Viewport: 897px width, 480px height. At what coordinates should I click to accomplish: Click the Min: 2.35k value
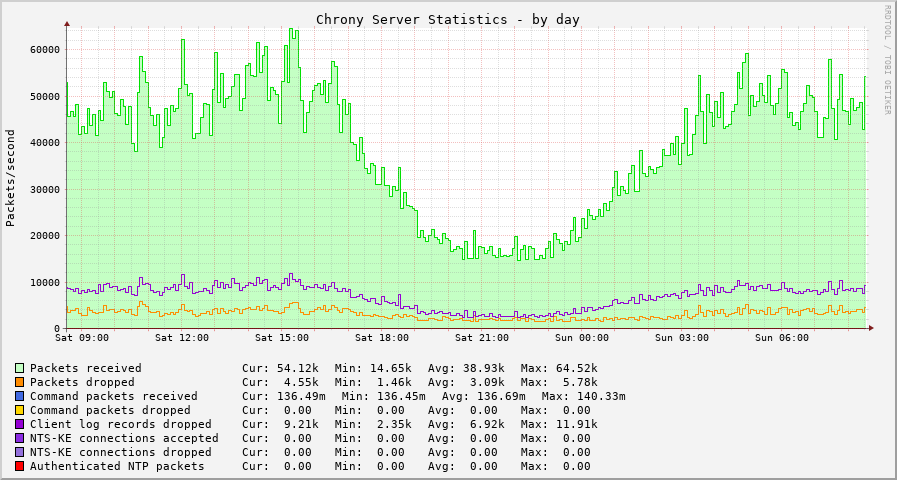pos(373,425)
